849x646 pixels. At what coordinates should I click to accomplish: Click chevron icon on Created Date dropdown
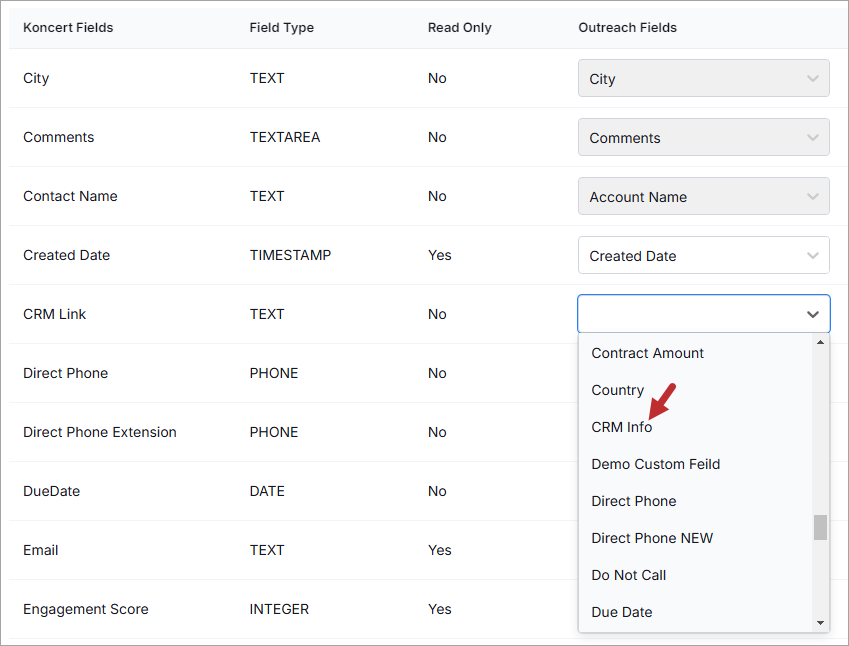tap(812, 255)
